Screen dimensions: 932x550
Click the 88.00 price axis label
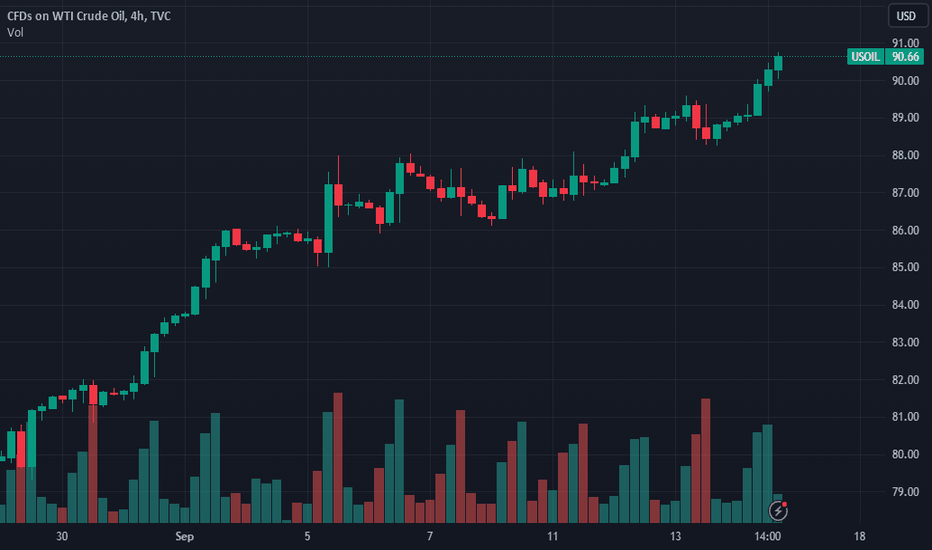[x=905, y=155]
